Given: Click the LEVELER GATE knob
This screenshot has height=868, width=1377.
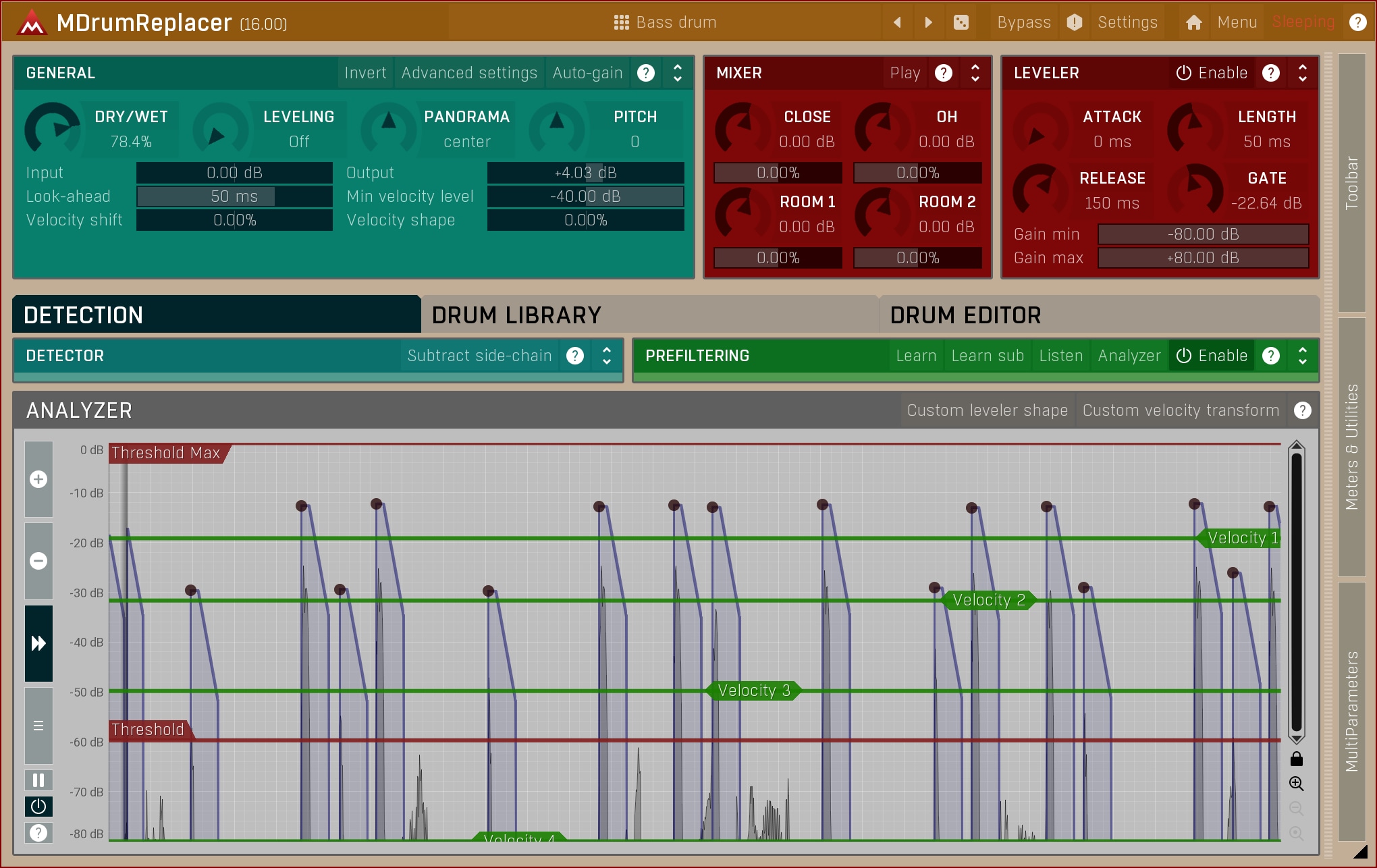Looking at the screenshot, I should click(x=1195, y=190).
